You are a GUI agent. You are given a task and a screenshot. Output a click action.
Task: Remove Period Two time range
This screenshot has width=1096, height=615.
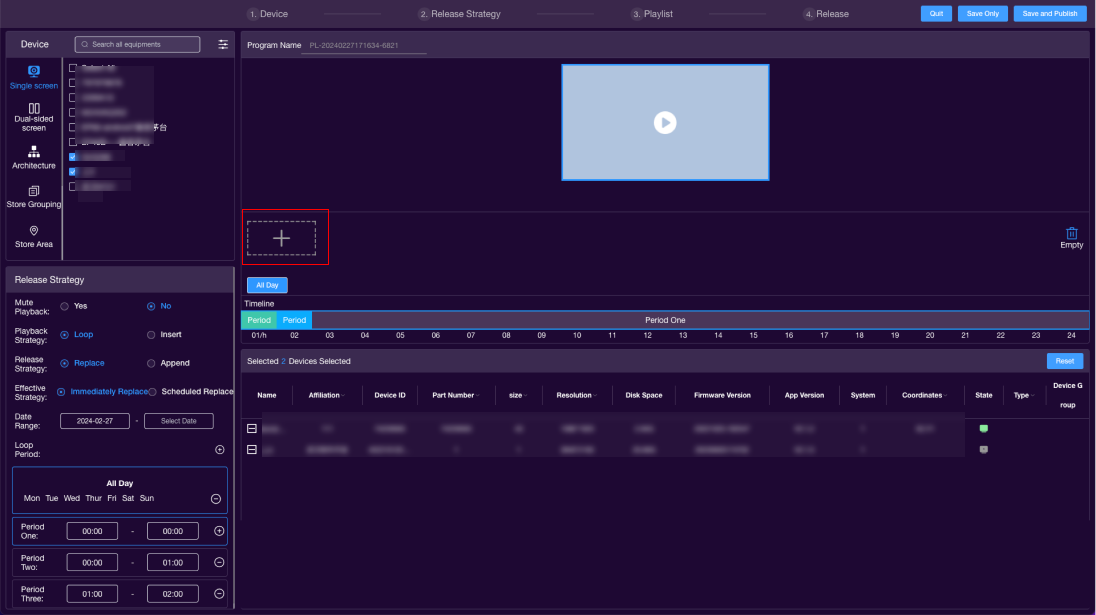pos(219,563)
